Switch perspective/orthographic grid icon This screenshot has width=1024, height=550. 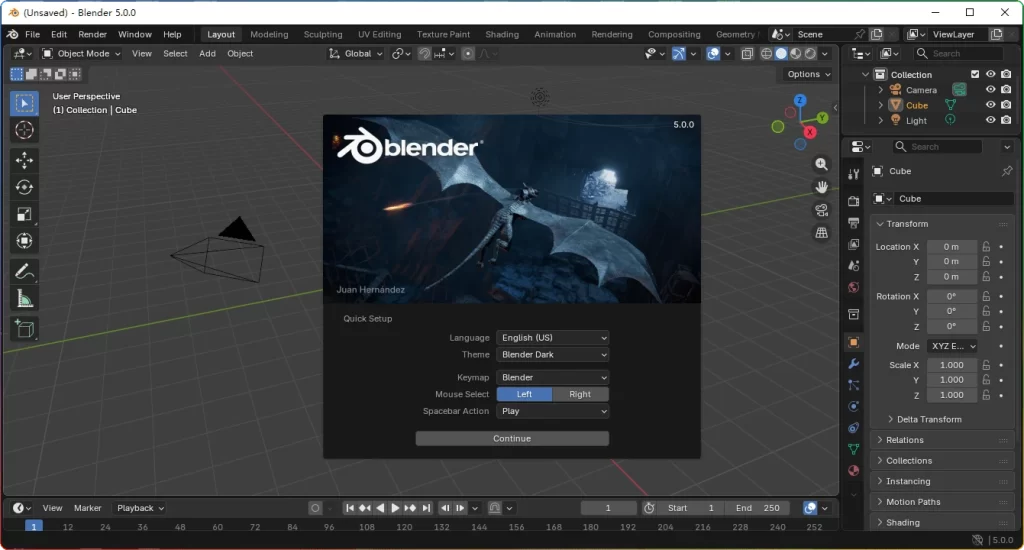click(x=822, y=233)
